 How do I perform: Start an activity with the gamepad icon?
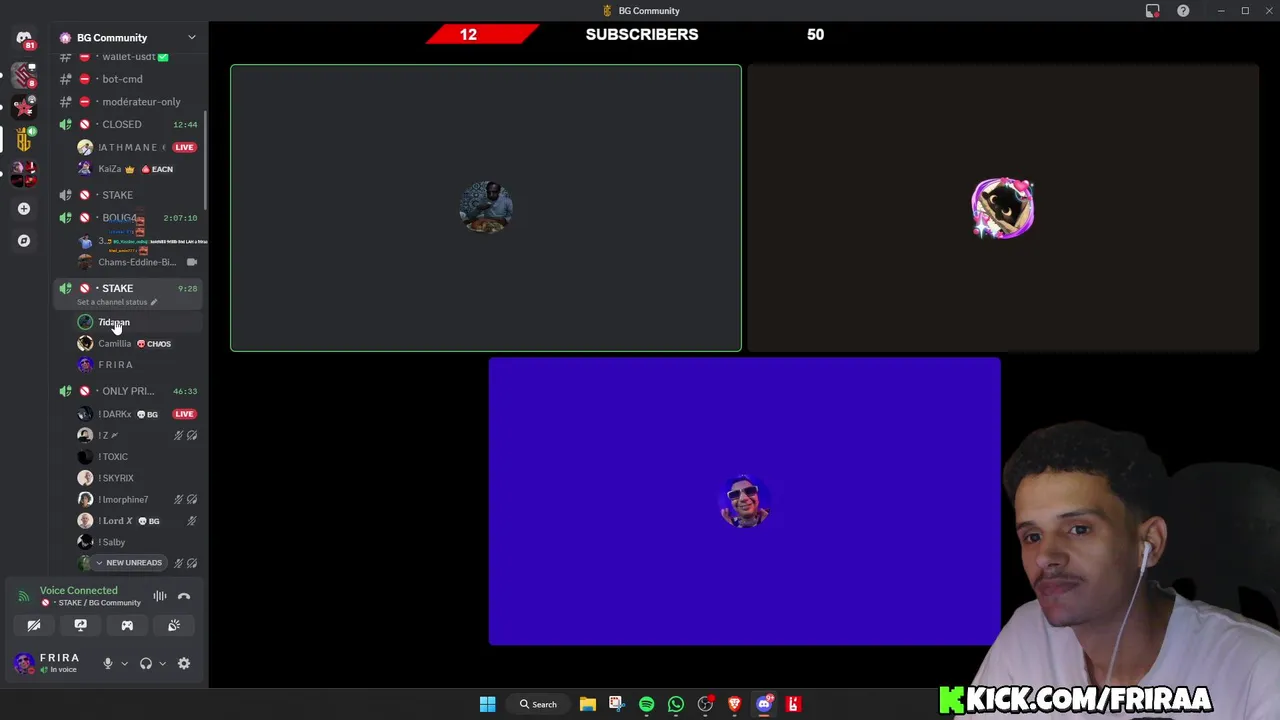pos(127,625)
